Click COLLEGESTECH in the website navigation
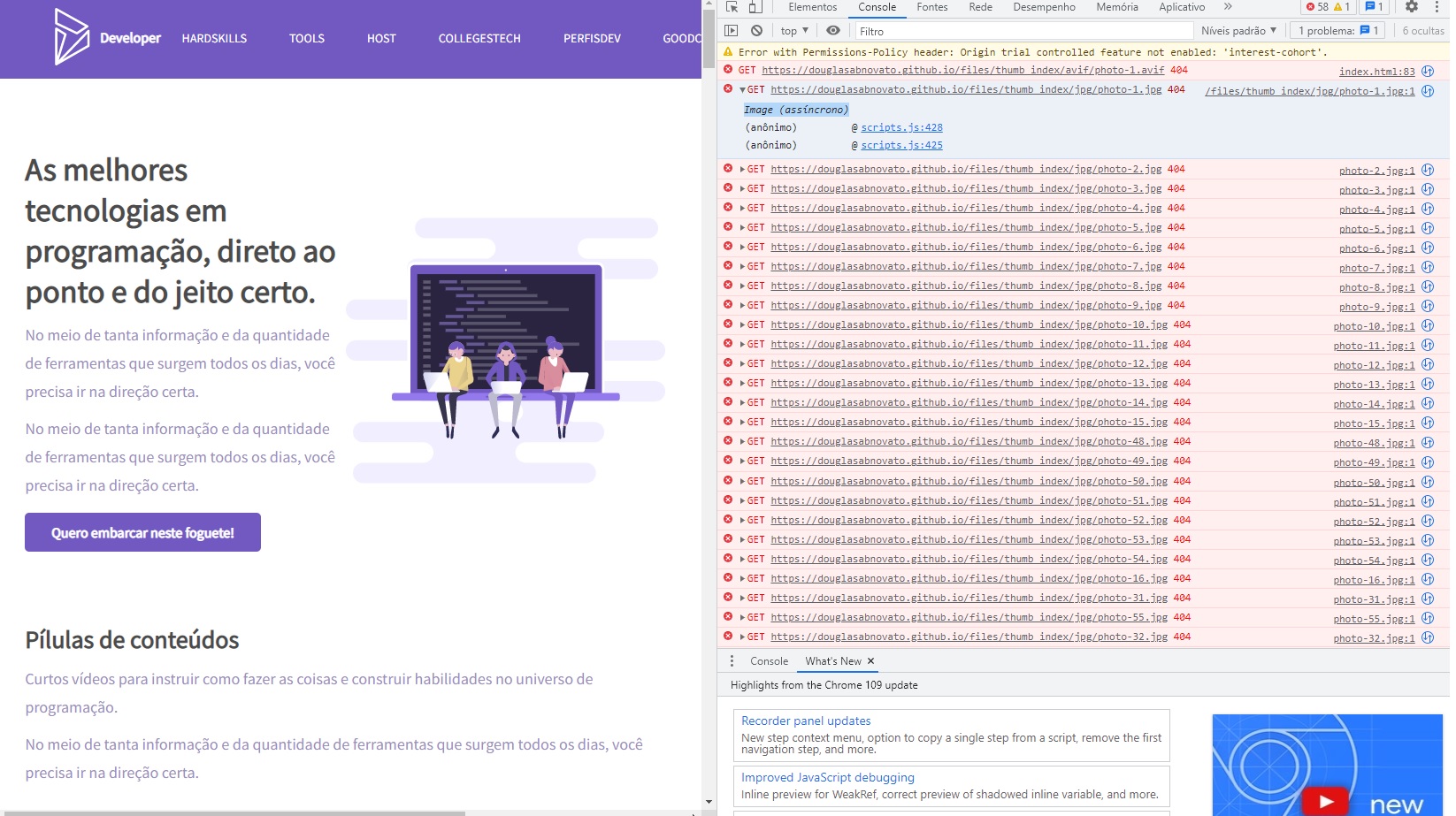The width and height of the screenshot is (1456, 816). click(x=479, y=39)
